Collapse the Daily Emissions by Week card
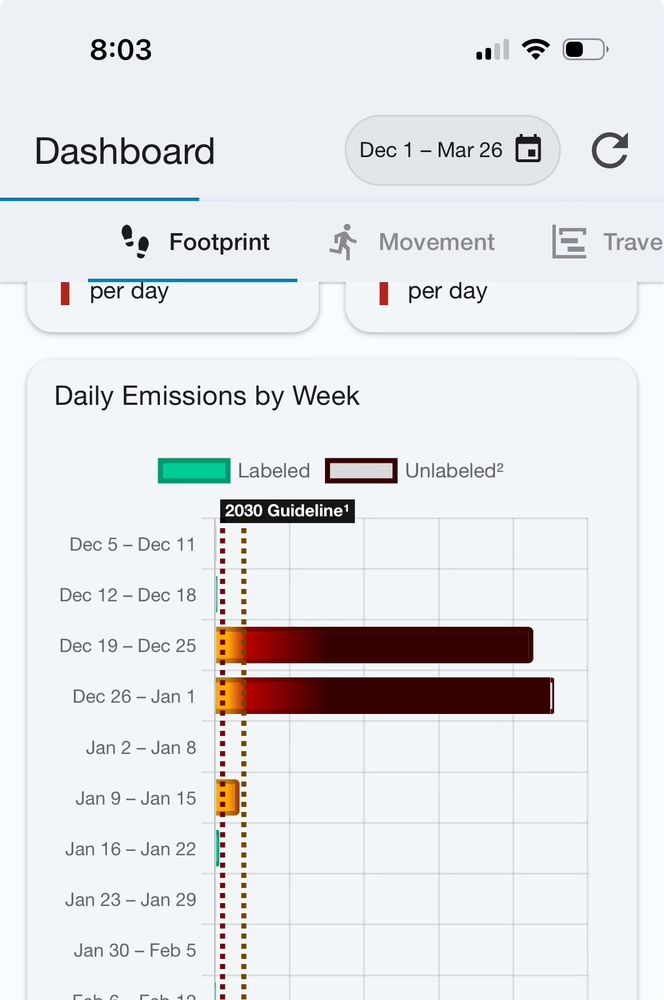664x1000 pixels. click(206, 396)
